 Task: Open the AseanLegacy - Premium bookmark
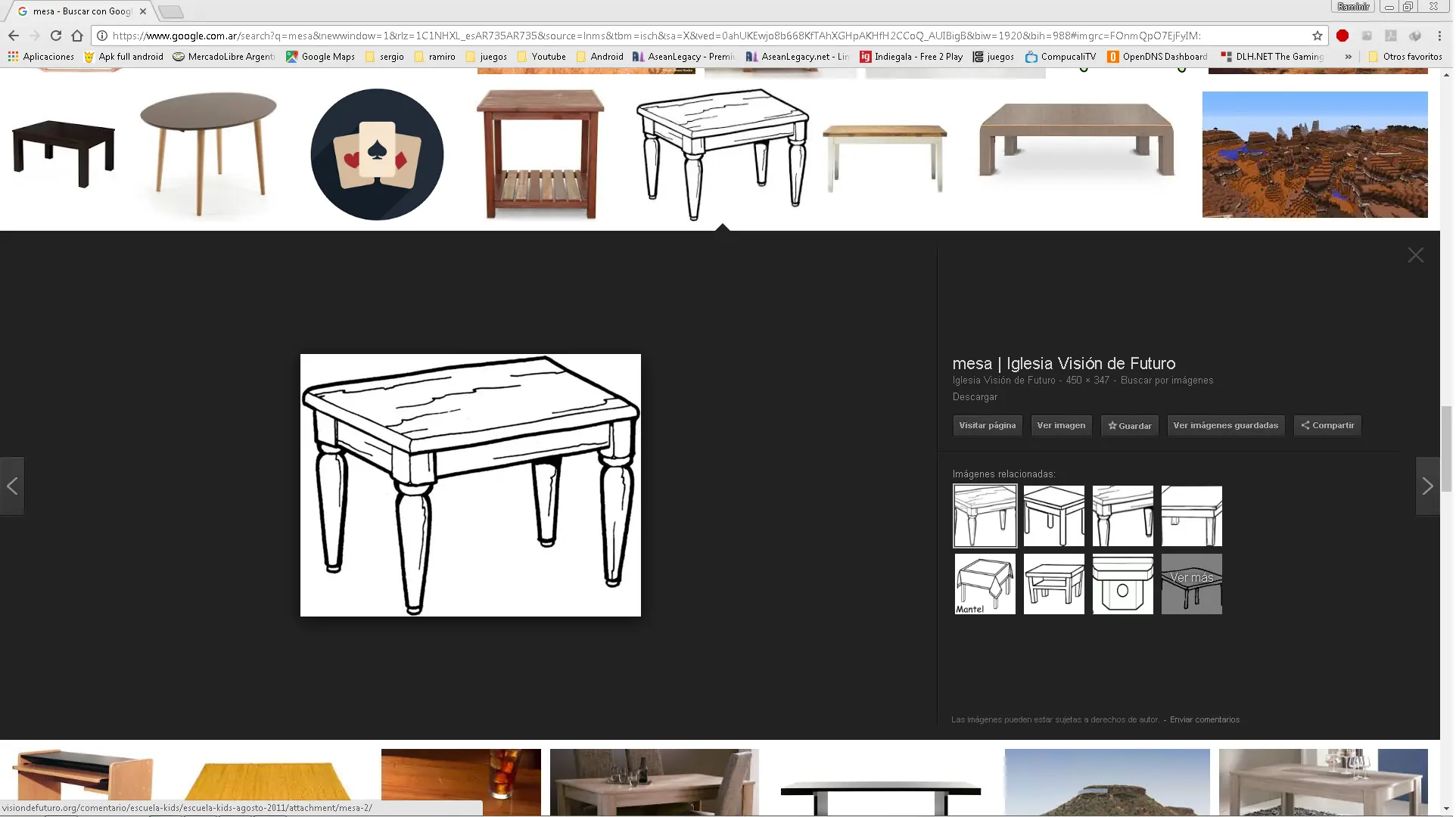click(684, 57)
